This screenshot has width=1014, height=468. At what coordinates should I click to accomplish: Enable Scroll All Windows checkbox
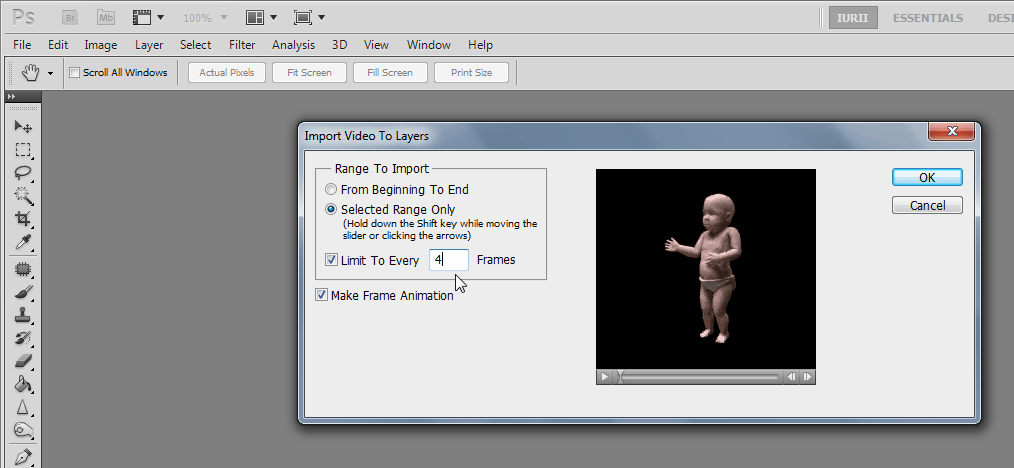pos(74,73)
